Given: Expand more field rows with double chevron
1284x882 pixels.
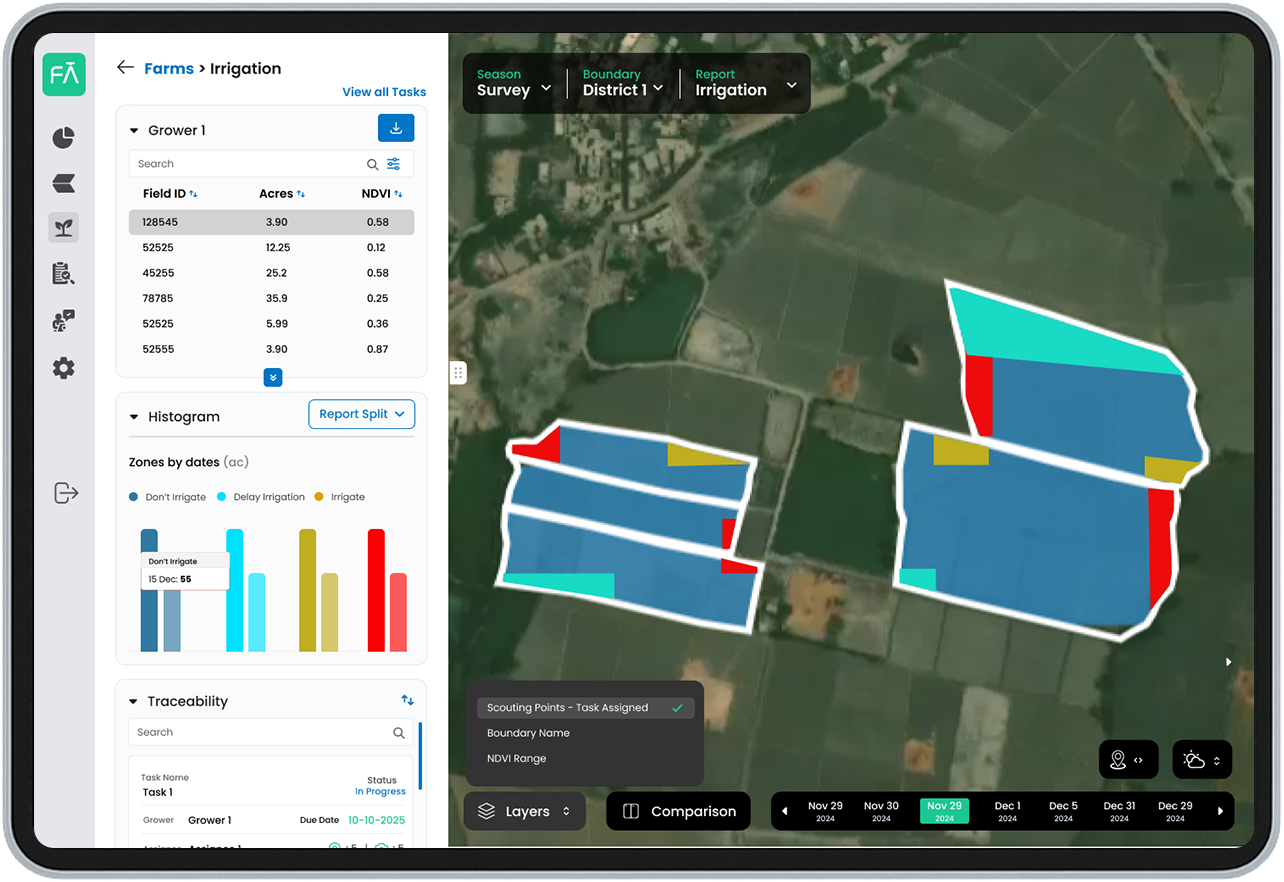Looking at the screenshot, I should coord(273,377).
